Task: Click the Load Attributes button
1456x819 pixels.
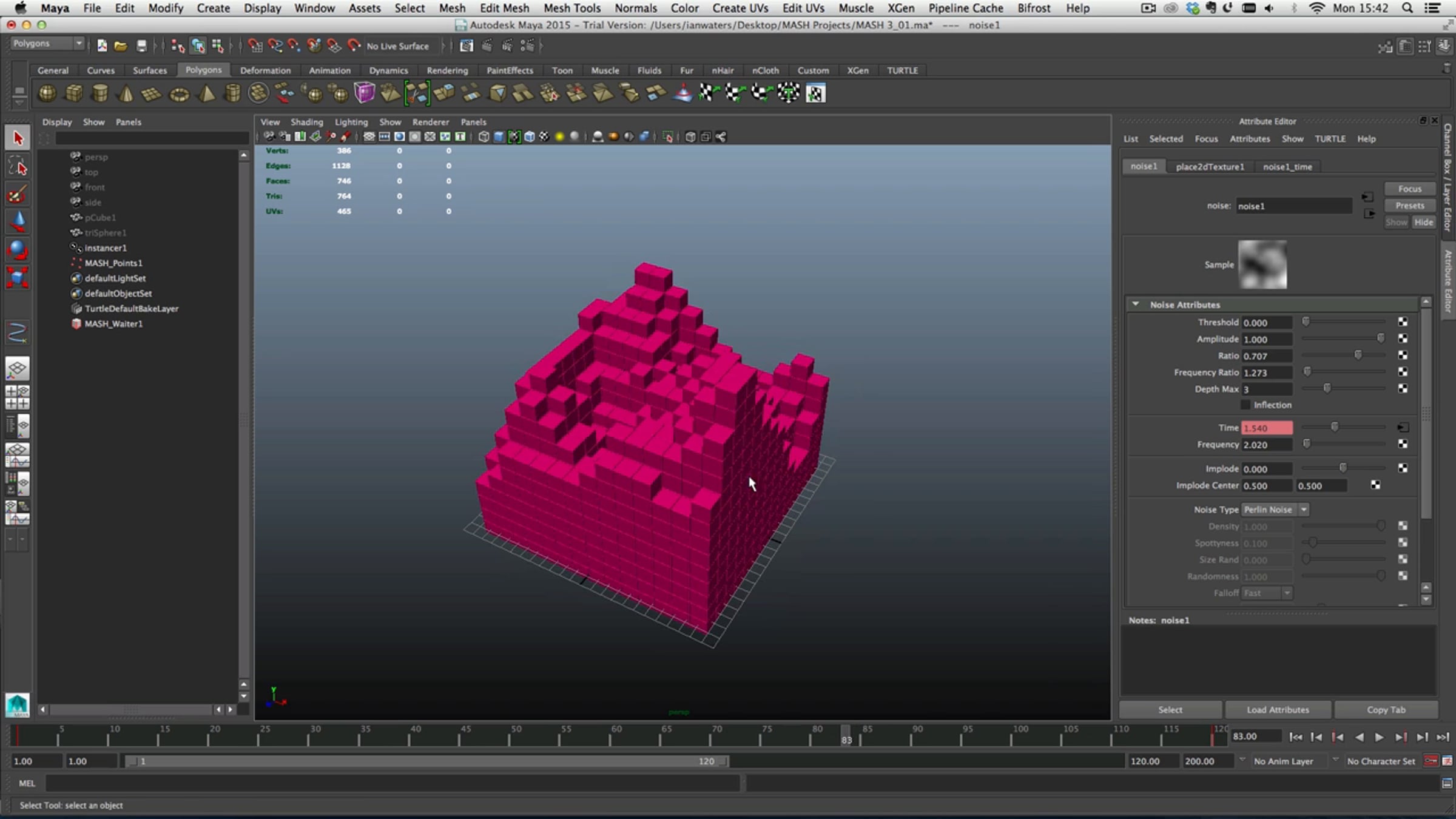Action: pyautogui.click(x=1278, y=710)
